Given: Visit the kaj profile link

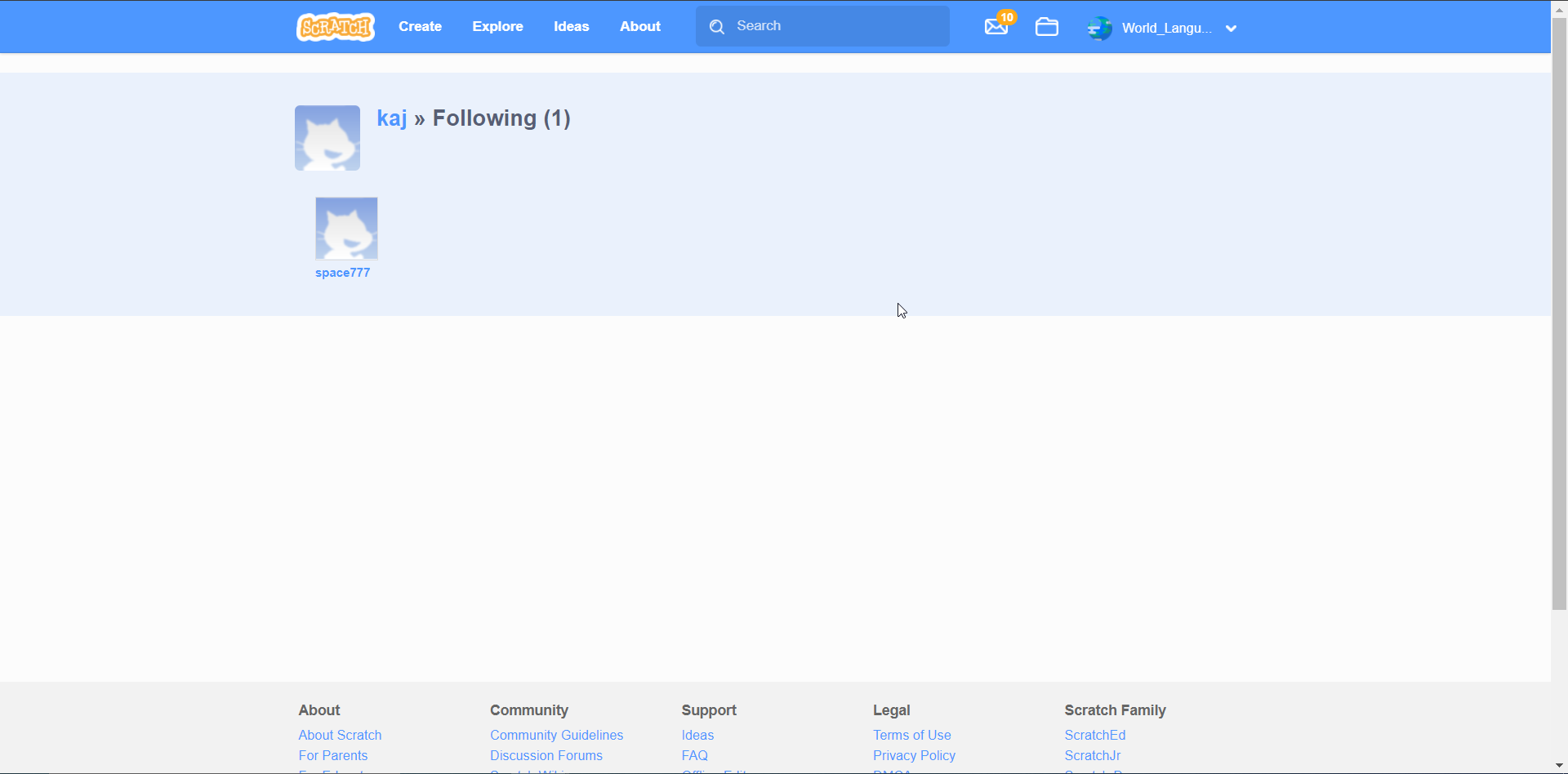Looking at the screenshot, I should coord(392,118).
